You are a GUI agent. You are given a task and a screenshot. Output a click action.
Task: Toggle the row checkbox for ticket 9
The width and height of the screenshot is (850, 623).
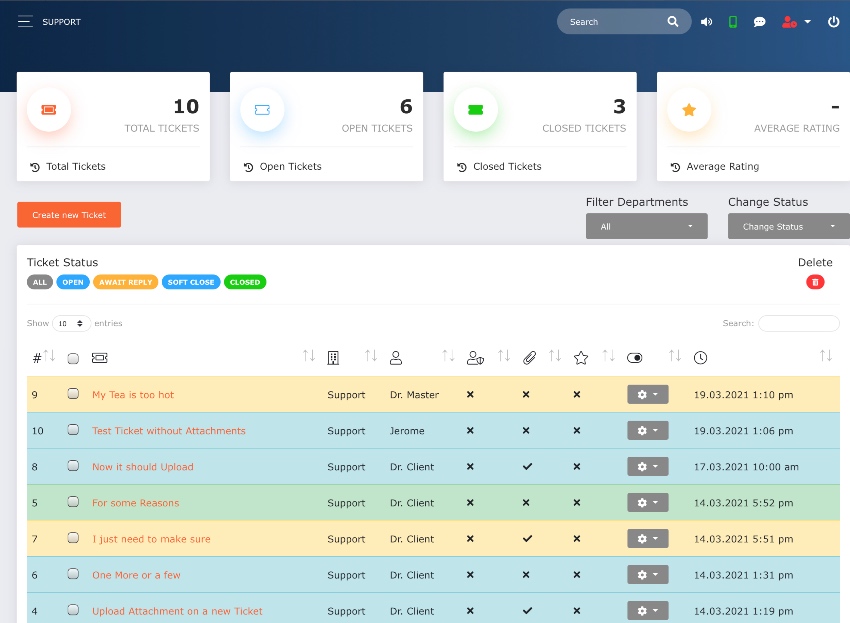[x=72, y=394]
